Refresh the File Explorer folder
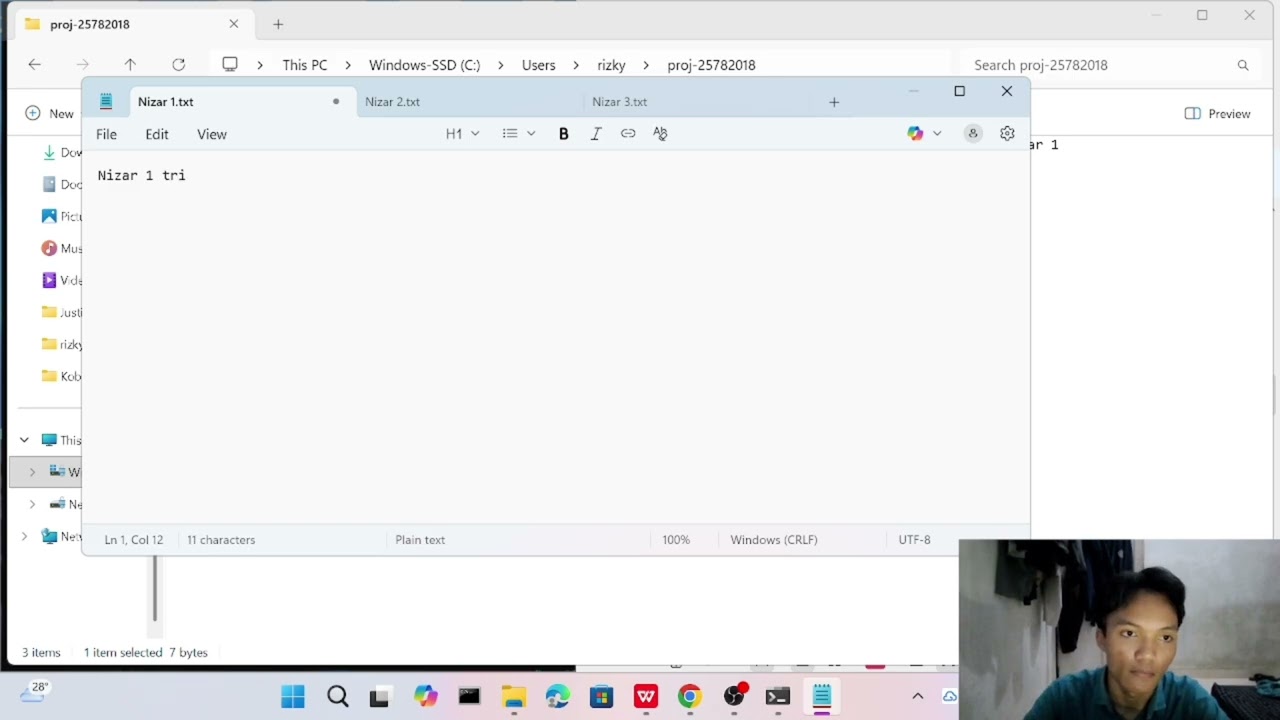 coord(178,65)
